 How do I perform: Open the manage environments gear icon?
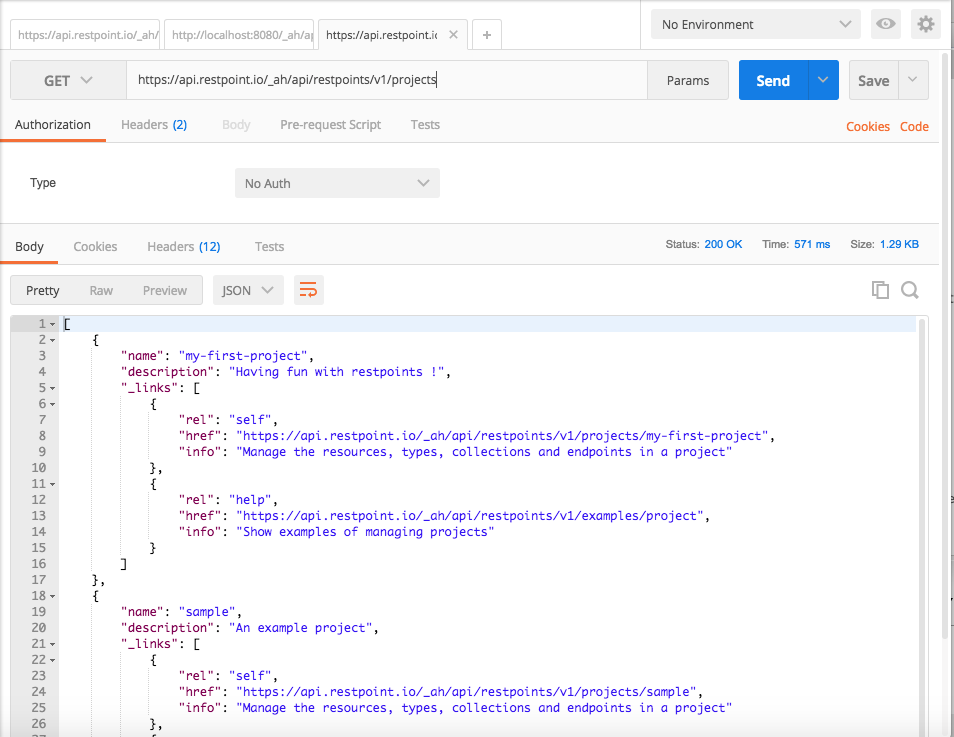(925, 24)
